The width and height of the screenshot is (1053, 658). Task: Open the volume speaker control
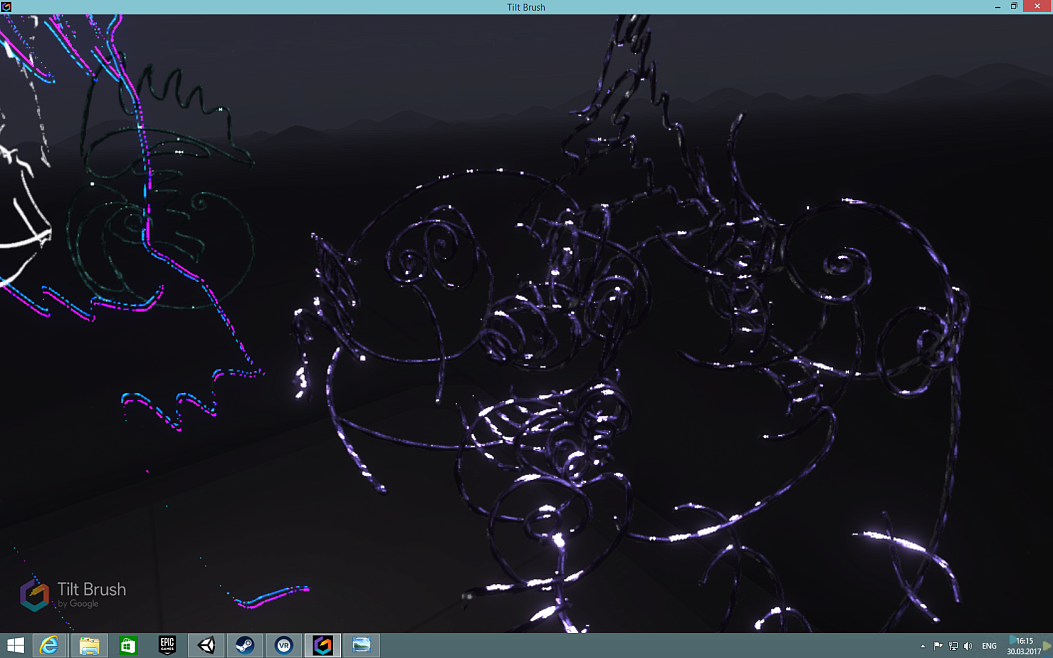(x=968, y=646)
